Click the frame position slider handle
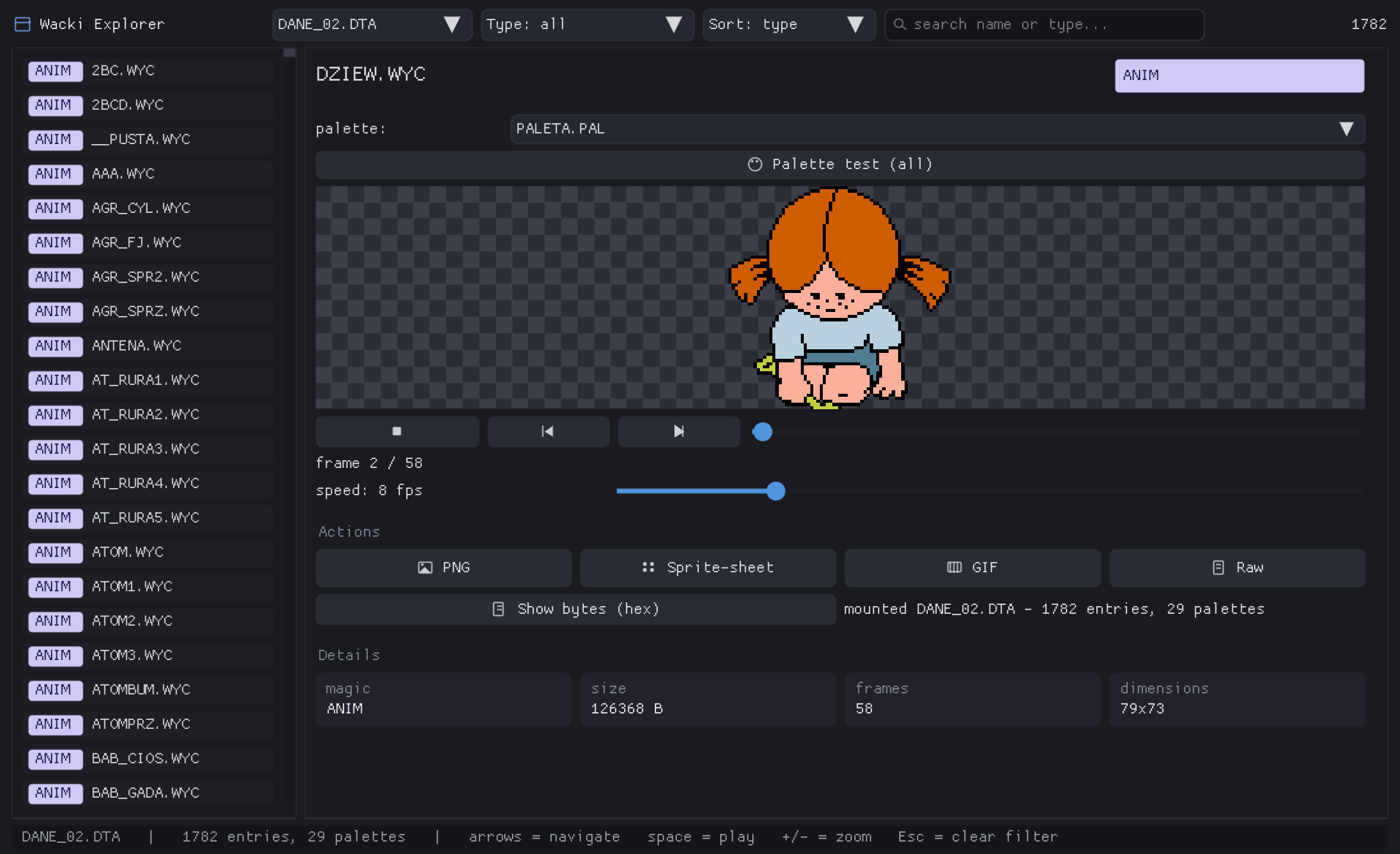Image resolution: width=1400 pixels, height=854 pixels. [762, 432]
